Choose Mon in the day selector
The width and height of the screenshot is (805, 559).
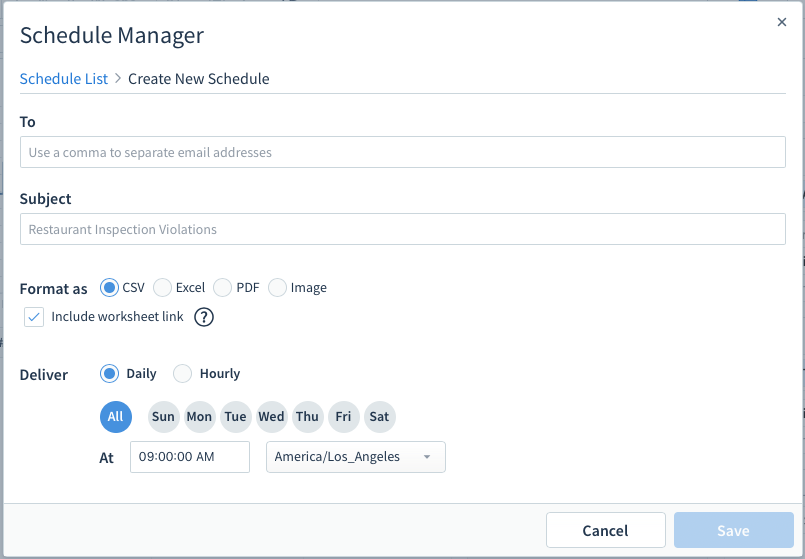coord(199,417)
